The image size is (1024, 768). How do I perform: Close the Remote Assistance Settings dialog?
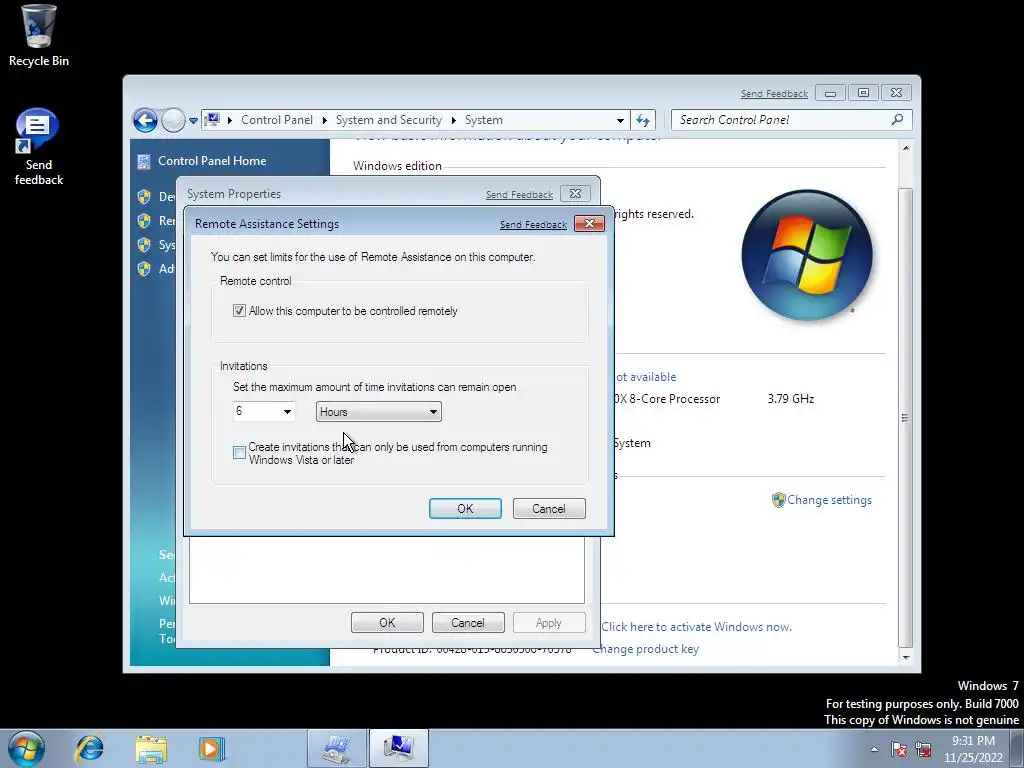pyautogui.click(x=589, y=223)
